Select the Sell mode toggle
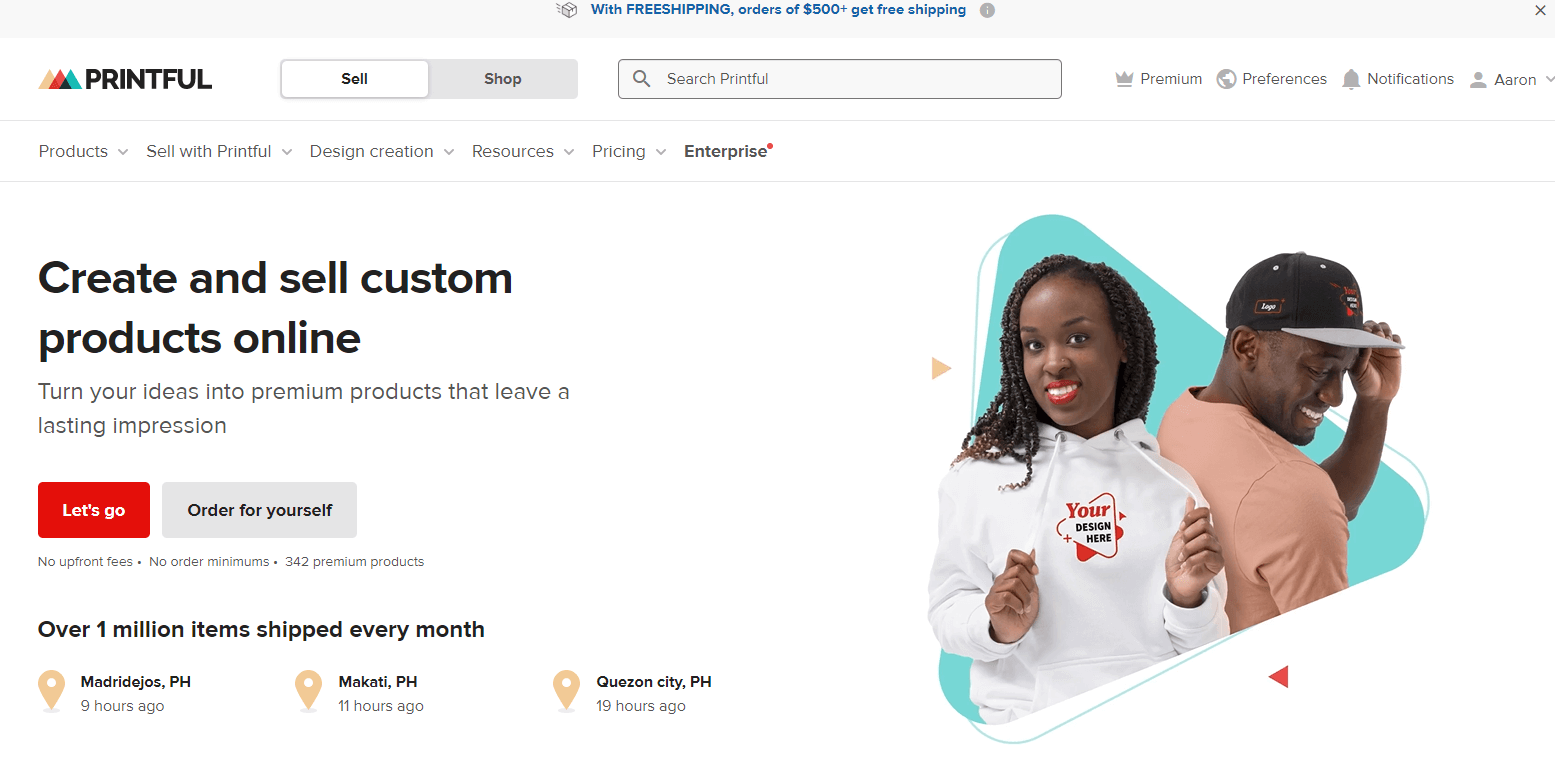This screenshot has height=784, width=1555. coord(355,79)
